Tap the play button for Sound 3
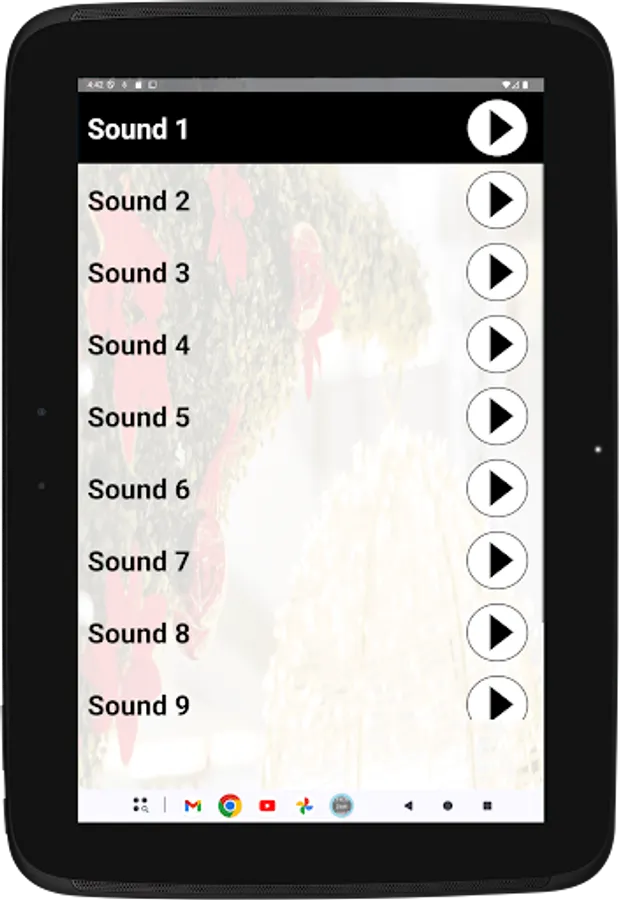Image resolution: width=619 pixels, height=900 pixels. point(497,272)
